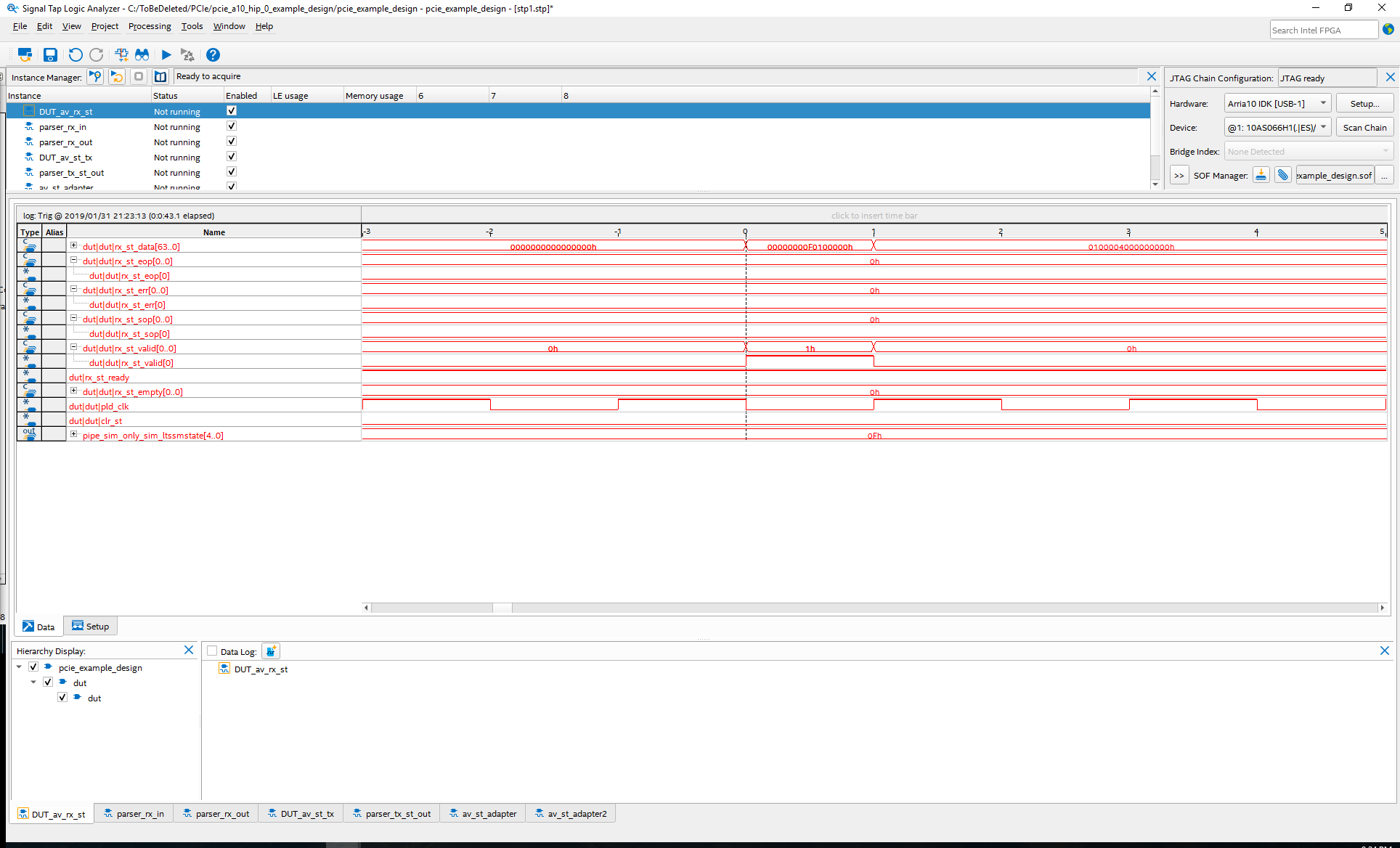
Task: Click the recompile recycle toolbar icon
Action: pyautogui.click(x=187, y=54)
